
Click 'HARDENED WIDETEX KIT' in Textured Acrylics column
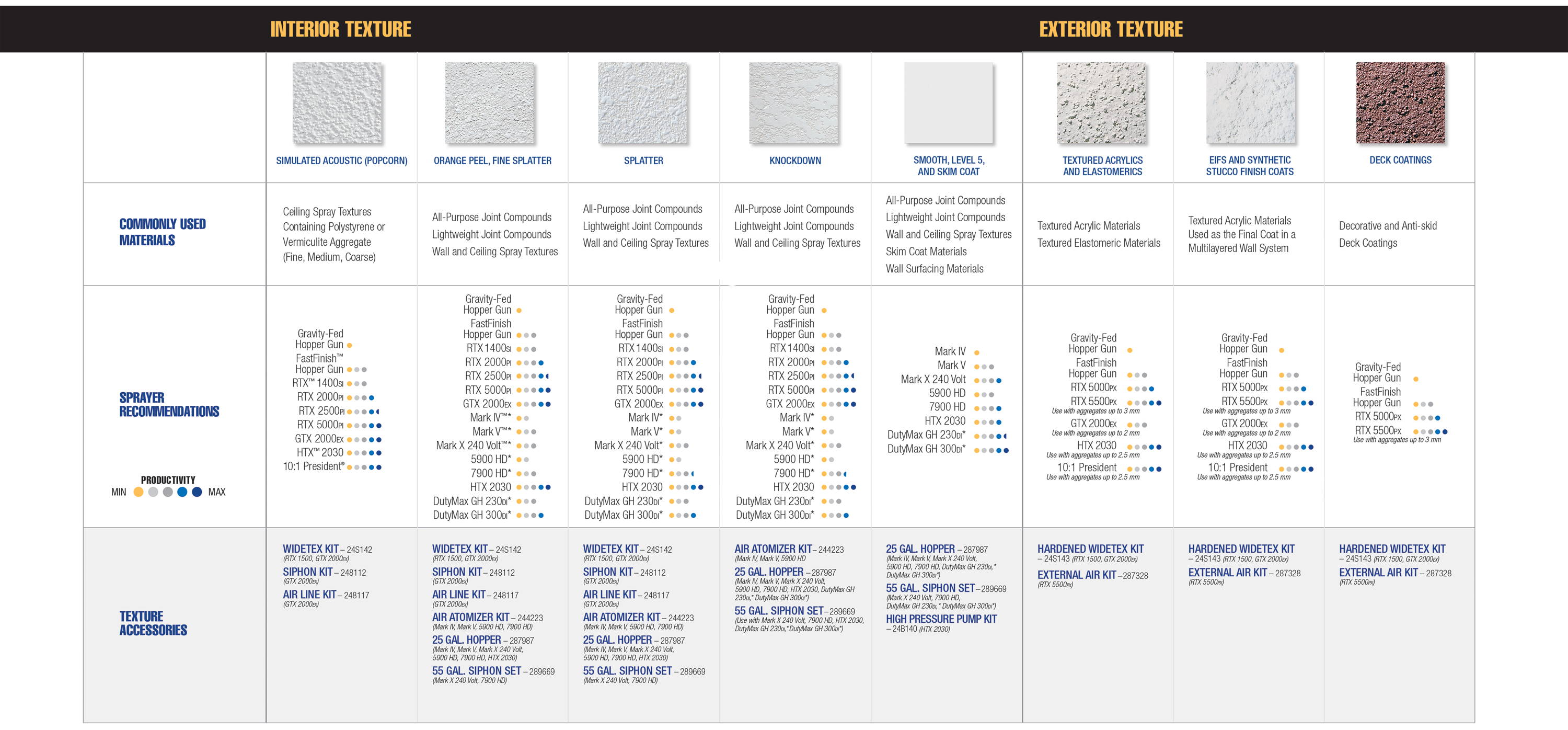pyautogui.click(x=1090, y=549)
